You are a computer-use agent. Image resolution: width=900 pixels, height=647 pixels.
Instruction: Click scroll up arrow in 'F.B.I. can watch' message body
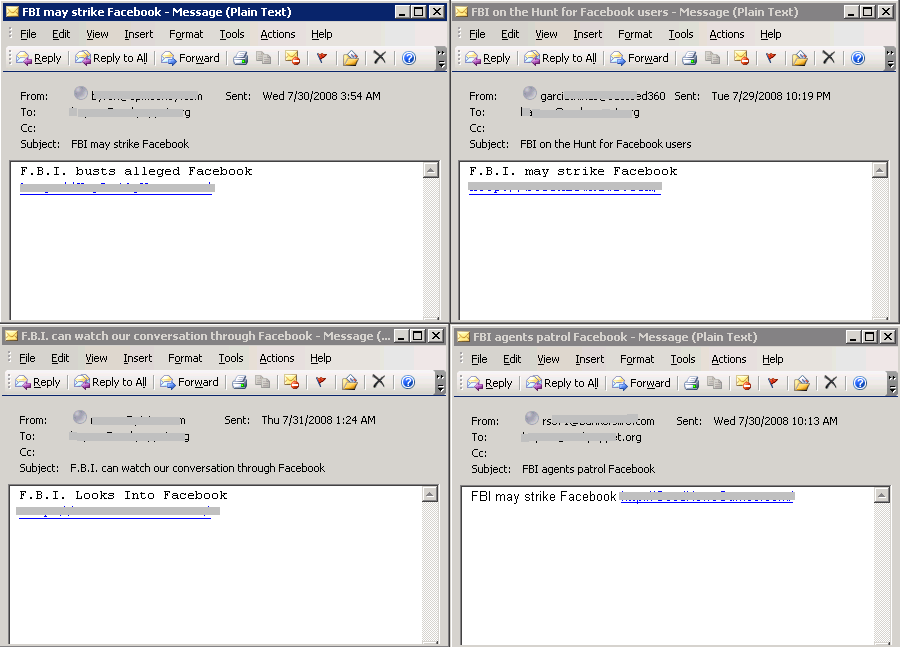click(x=430, y=494)
